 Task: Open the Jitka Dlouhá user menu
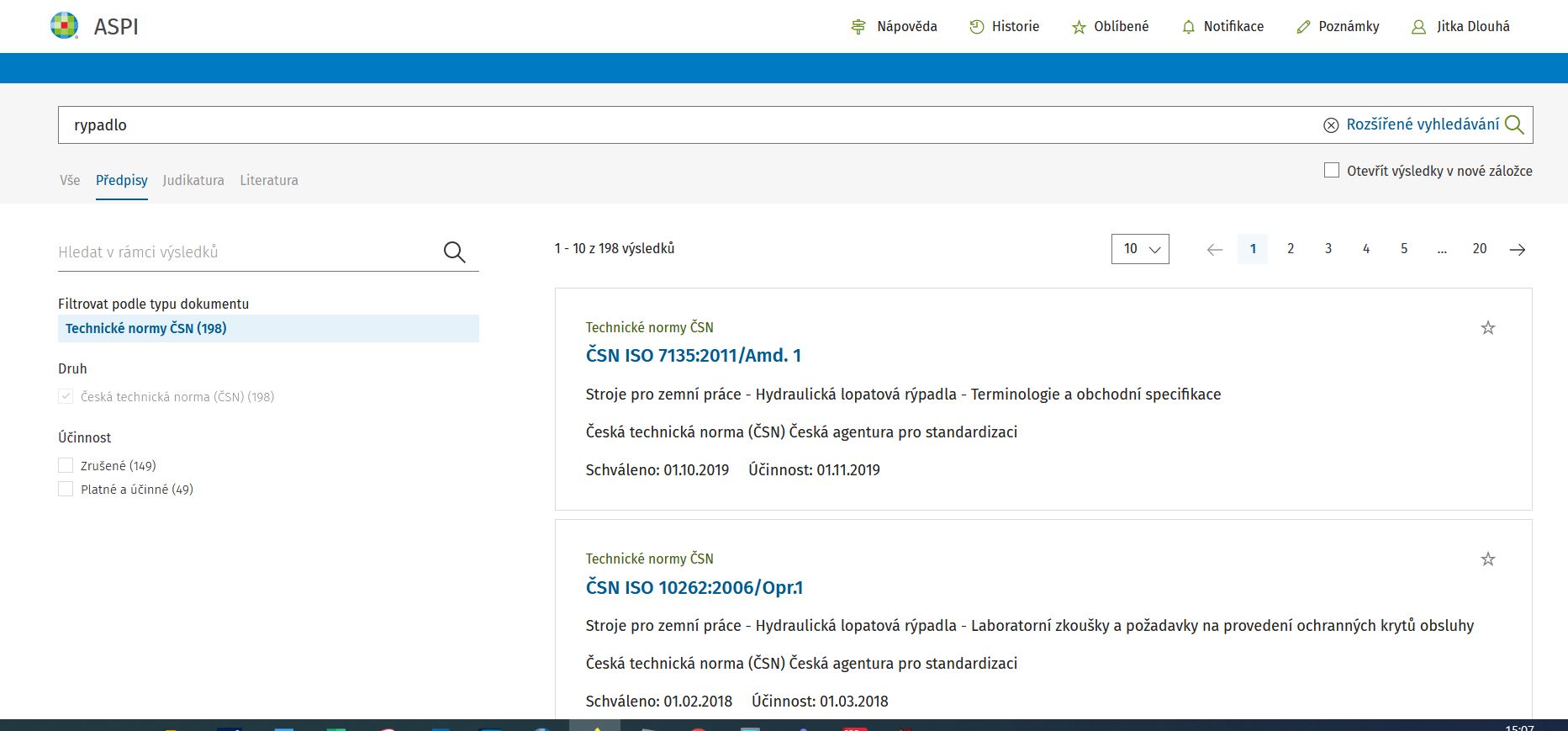tap(1461, 27)
